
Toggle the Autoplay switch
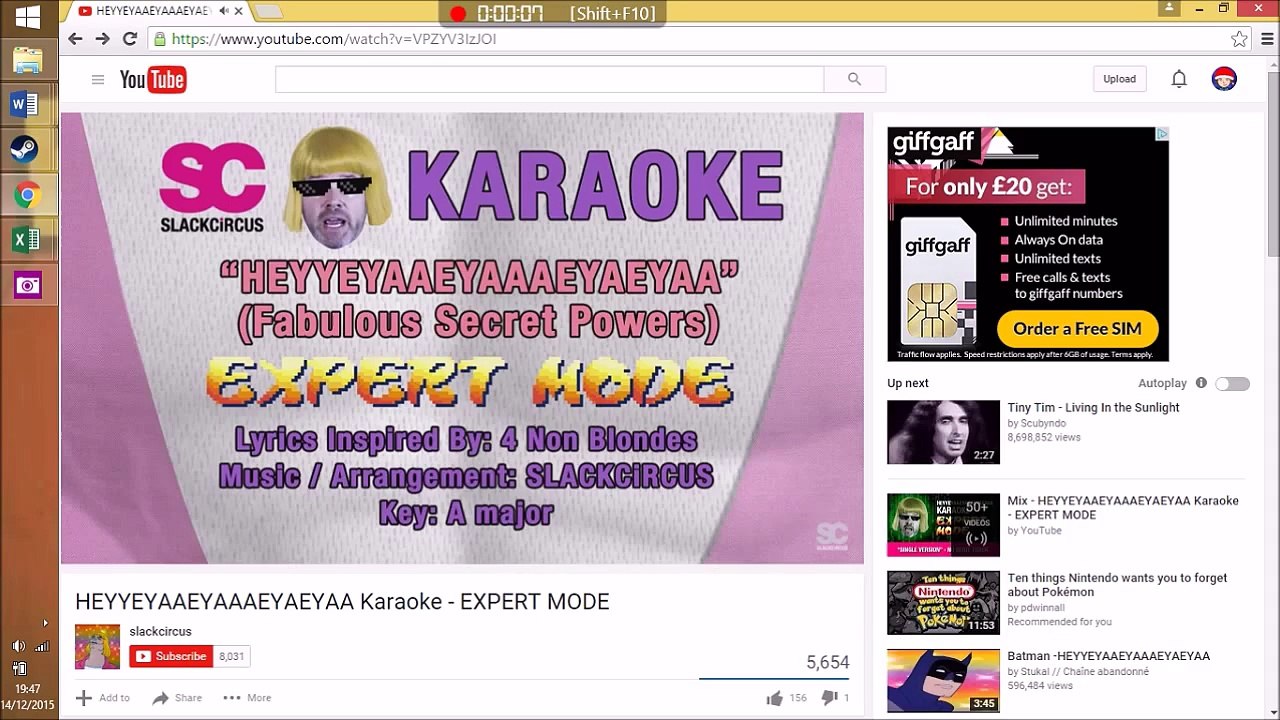coord(1232,384)
